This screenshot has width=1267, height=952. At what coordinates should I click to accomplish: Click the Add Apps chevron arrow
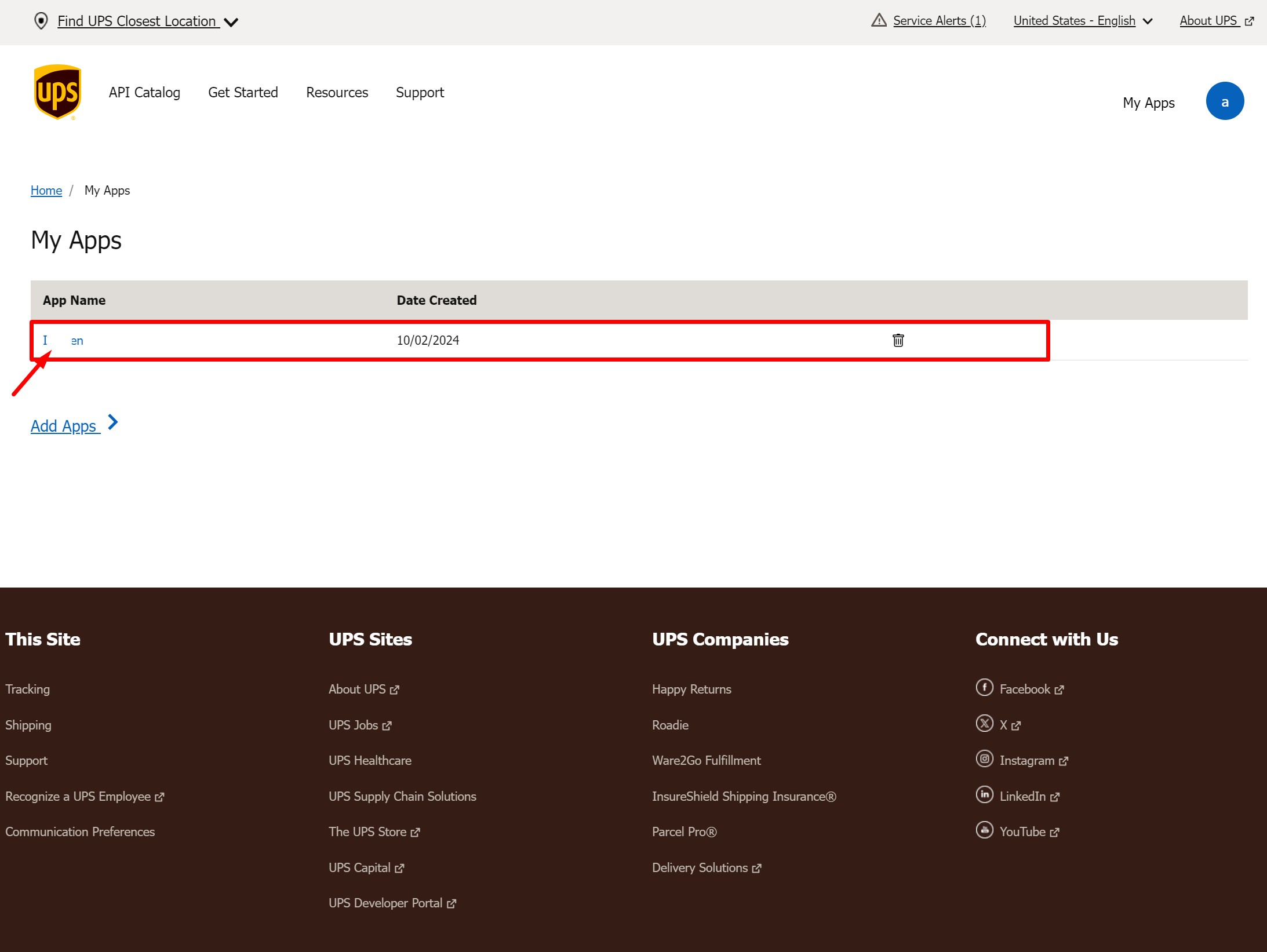click(x=113, y=422)
